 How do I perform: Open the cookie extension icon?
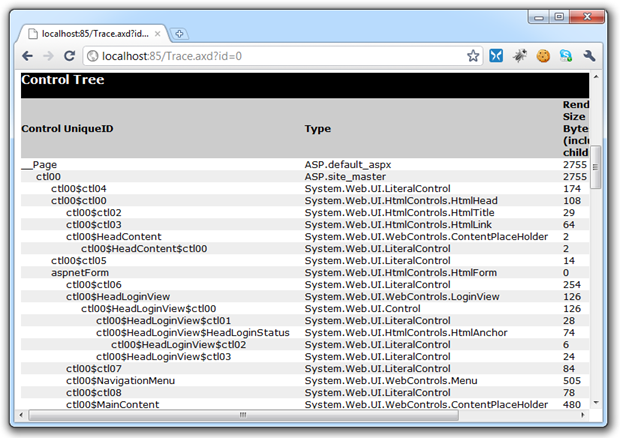pyautogui.click(x=543, y=56)
